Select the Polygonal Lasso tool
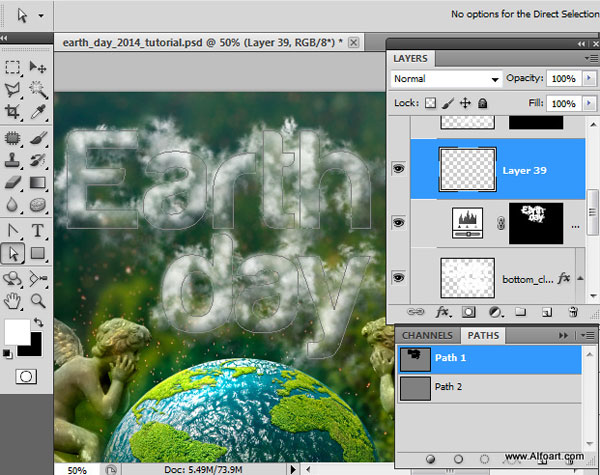600x475 pixels. [13, 90]
